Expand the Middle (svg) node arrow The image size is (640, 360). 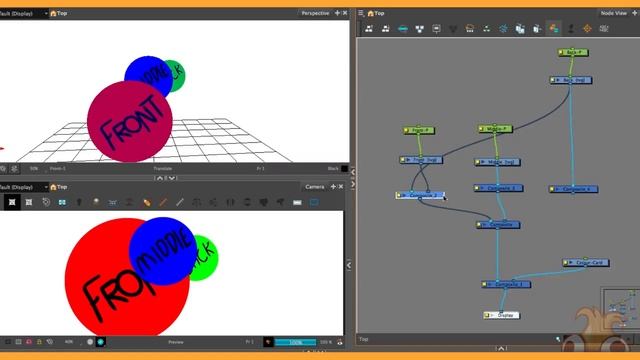[x=484, y=162]
